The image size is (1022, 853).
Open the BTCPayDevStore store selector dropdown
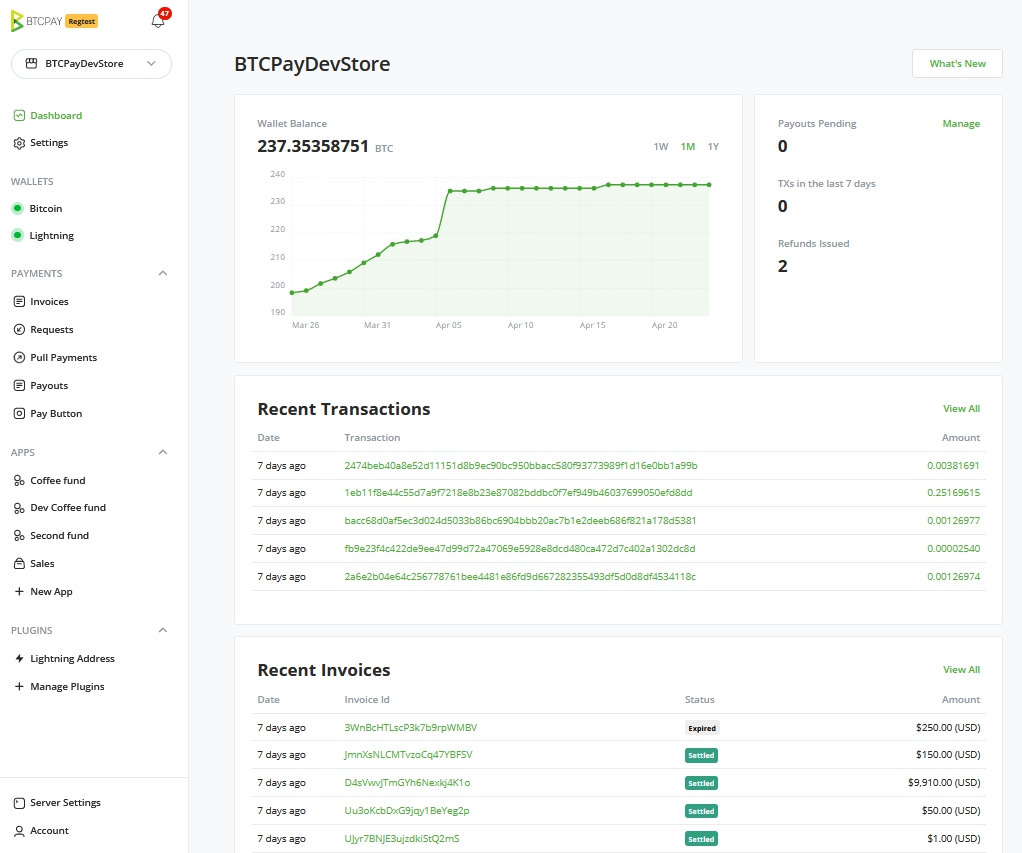90,64
